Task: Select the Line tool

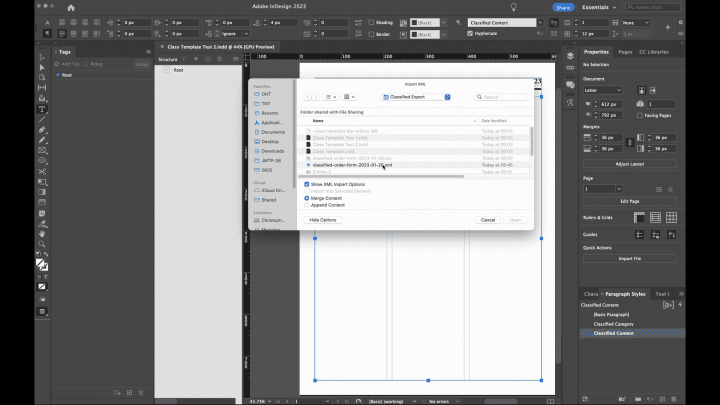Action: 42,119
